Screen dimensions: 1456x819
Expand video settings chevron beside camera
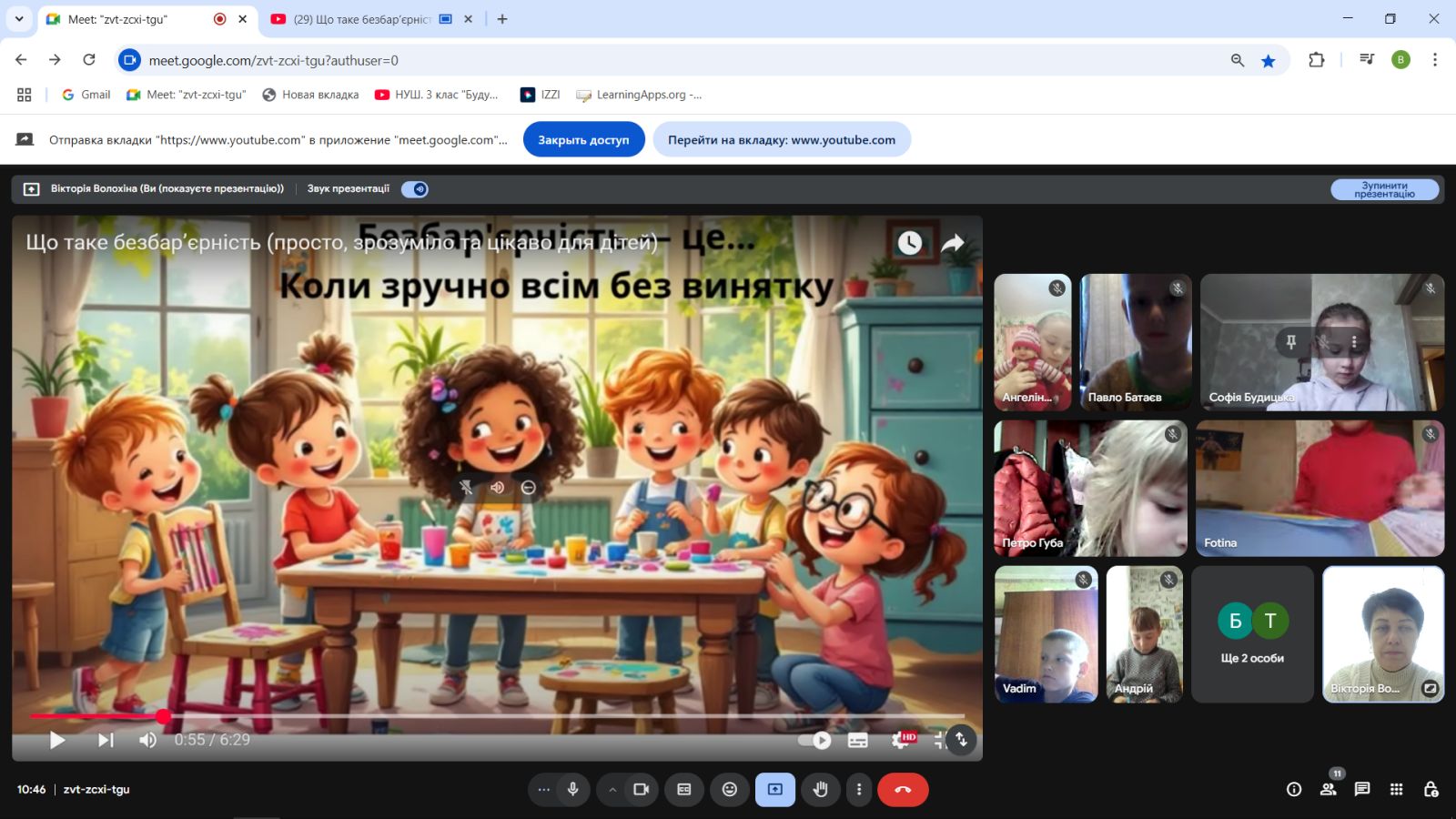612,789
